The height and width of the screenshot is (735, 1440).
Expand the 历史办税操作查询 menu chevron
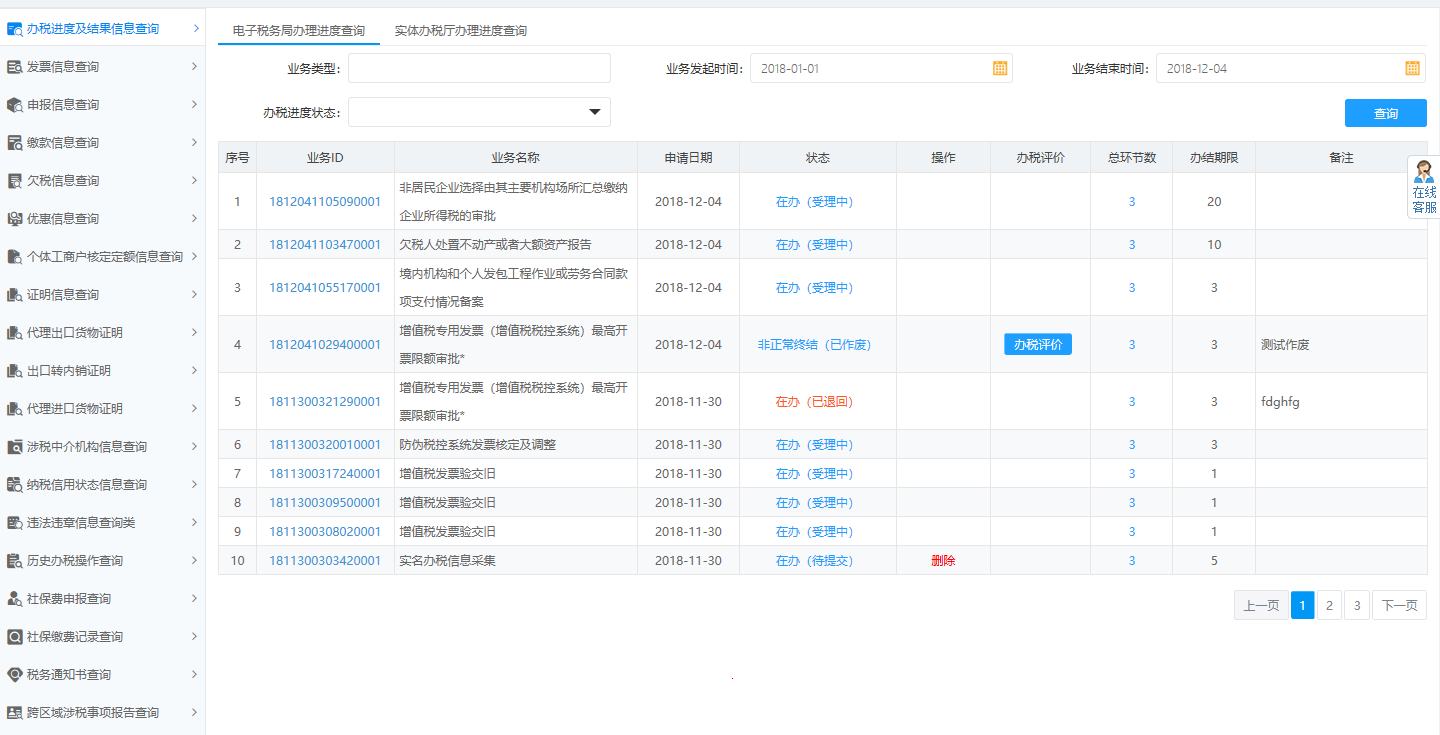pyautogui.click(x=196, y=560)
